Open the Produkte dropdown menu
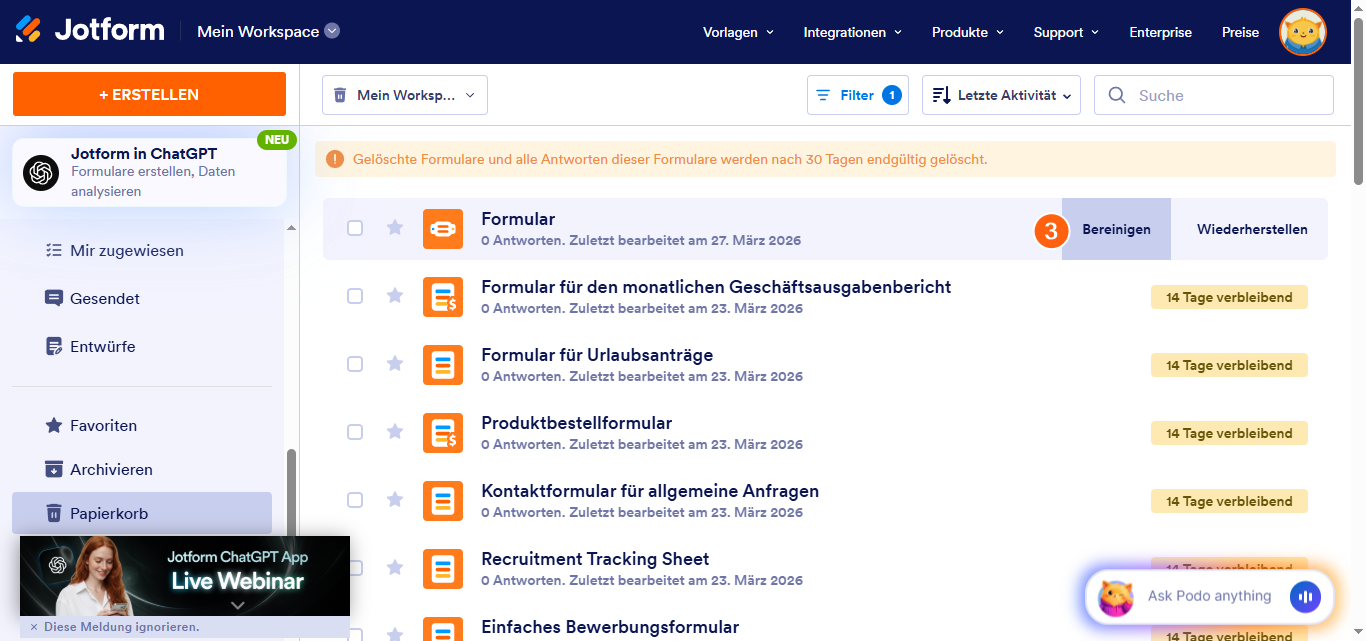Viewport: 1366px width, 641px height. [x=966, y=32]
